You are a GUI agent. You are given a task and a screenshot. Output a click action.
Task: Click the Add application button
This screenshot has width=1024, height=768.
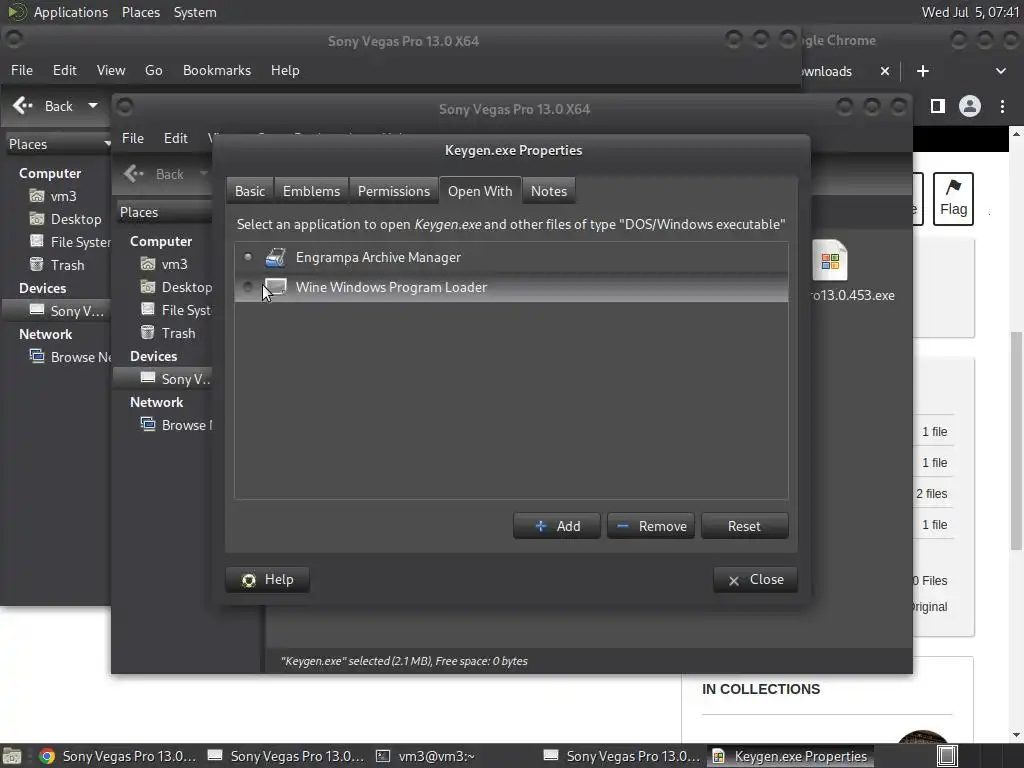click(x=556, y=526)
